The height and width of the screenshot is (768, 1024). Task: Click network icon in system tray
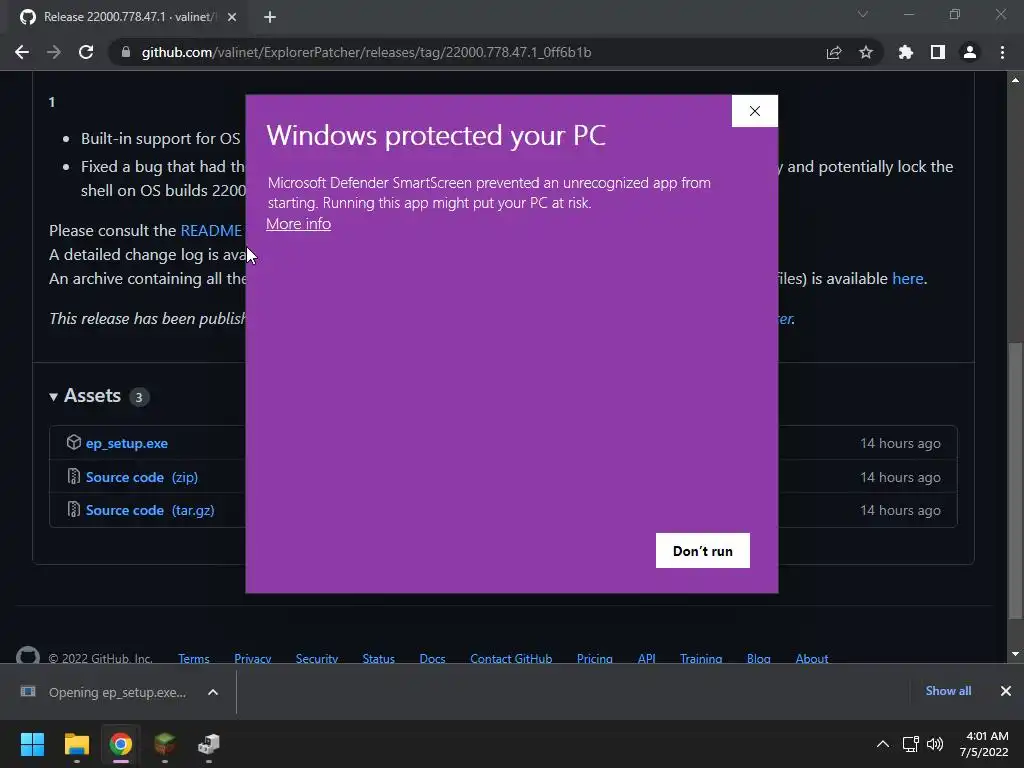pyautogui.click(x=910, y=744)
